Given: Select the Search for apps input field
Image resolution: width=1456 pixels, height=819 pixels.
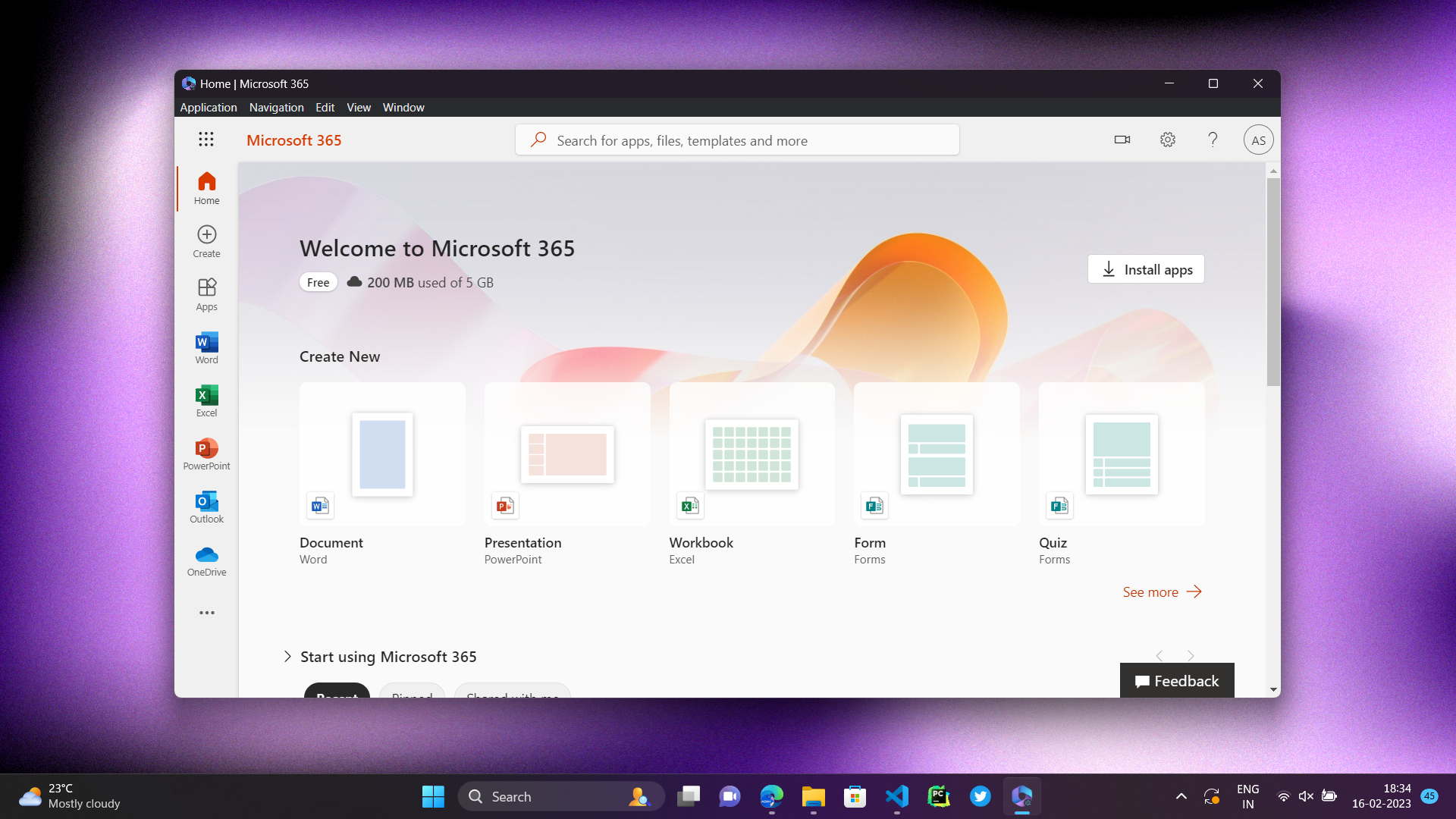Looking at the screenshot, I should point(737,140).
